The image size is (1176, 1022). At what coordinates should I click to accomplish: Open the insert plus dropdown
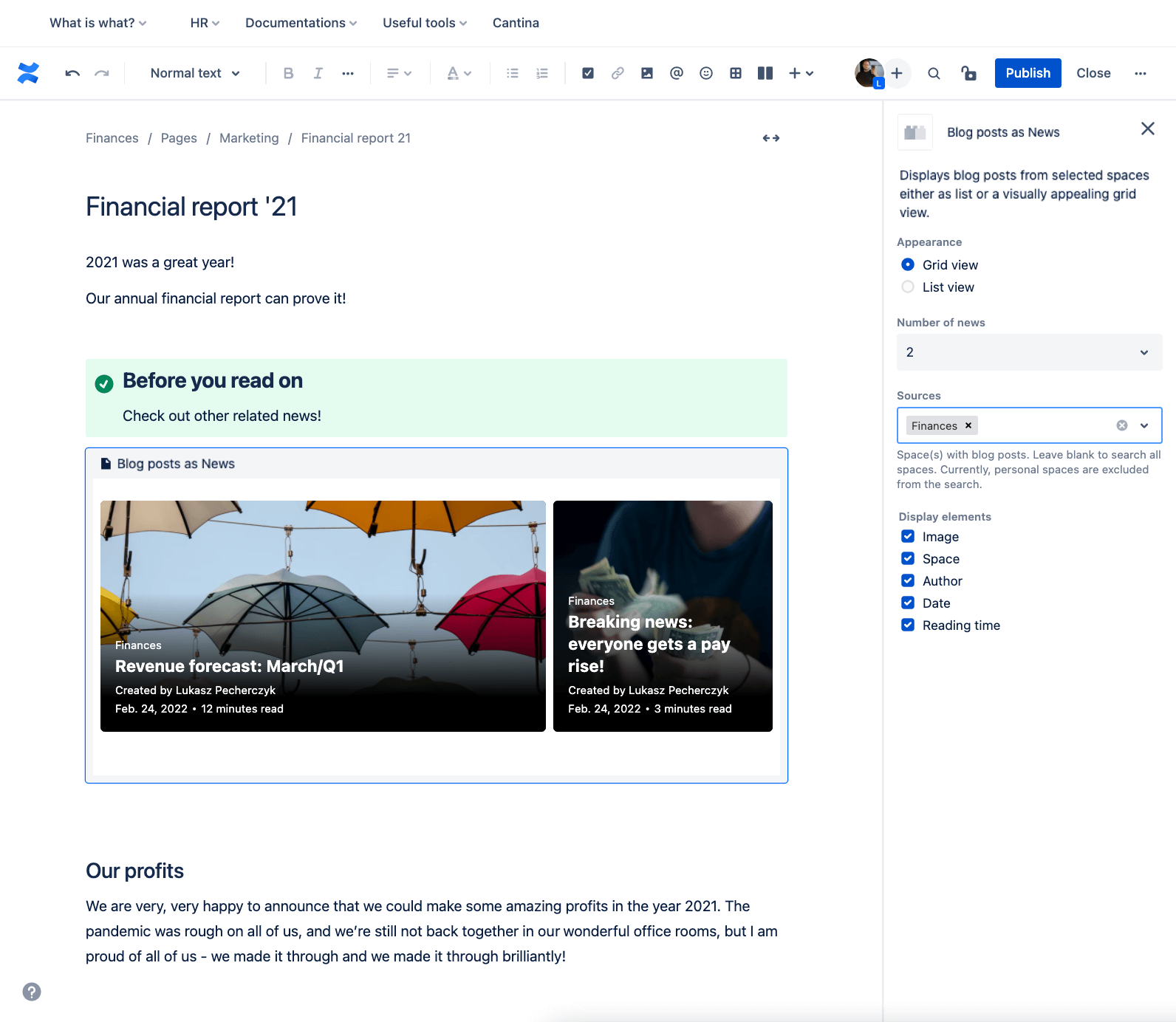pos(801,73)
